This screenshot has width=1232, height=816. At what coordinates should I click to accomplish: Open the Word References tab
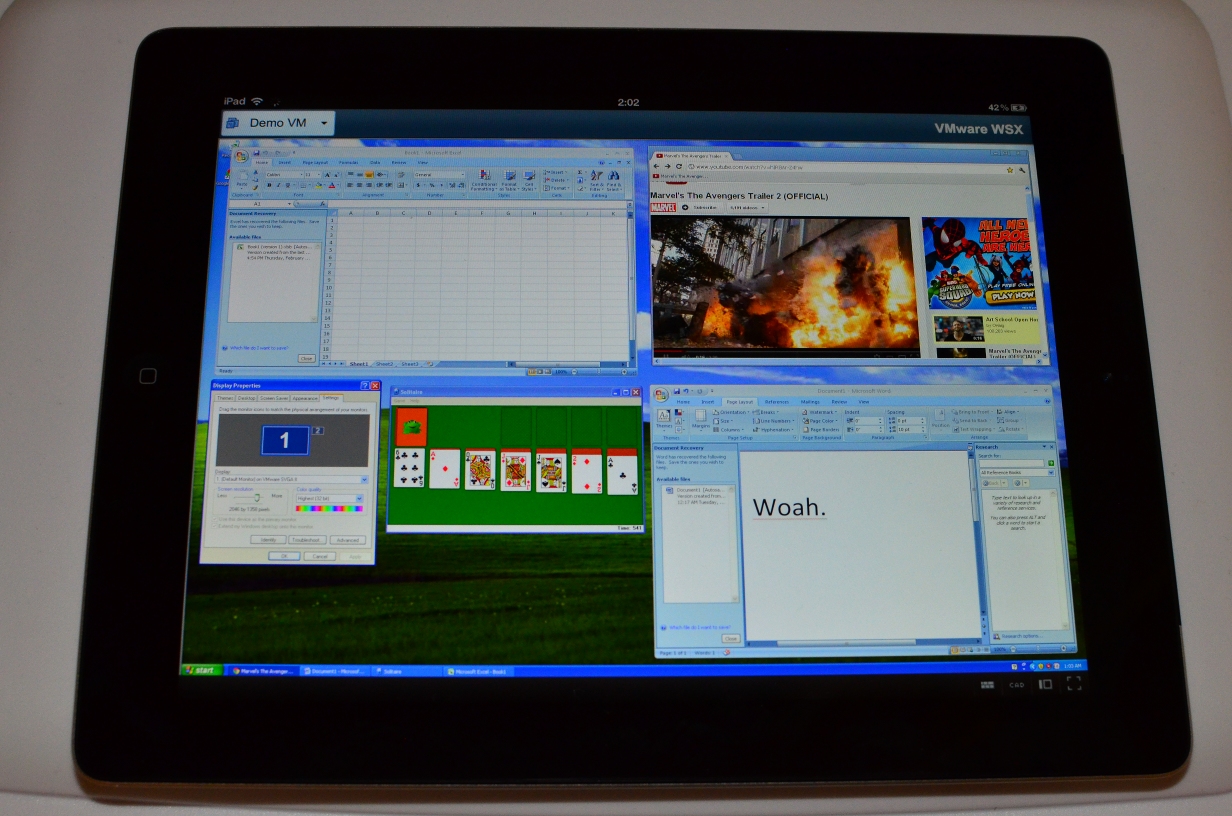click(x=776, y=402)
